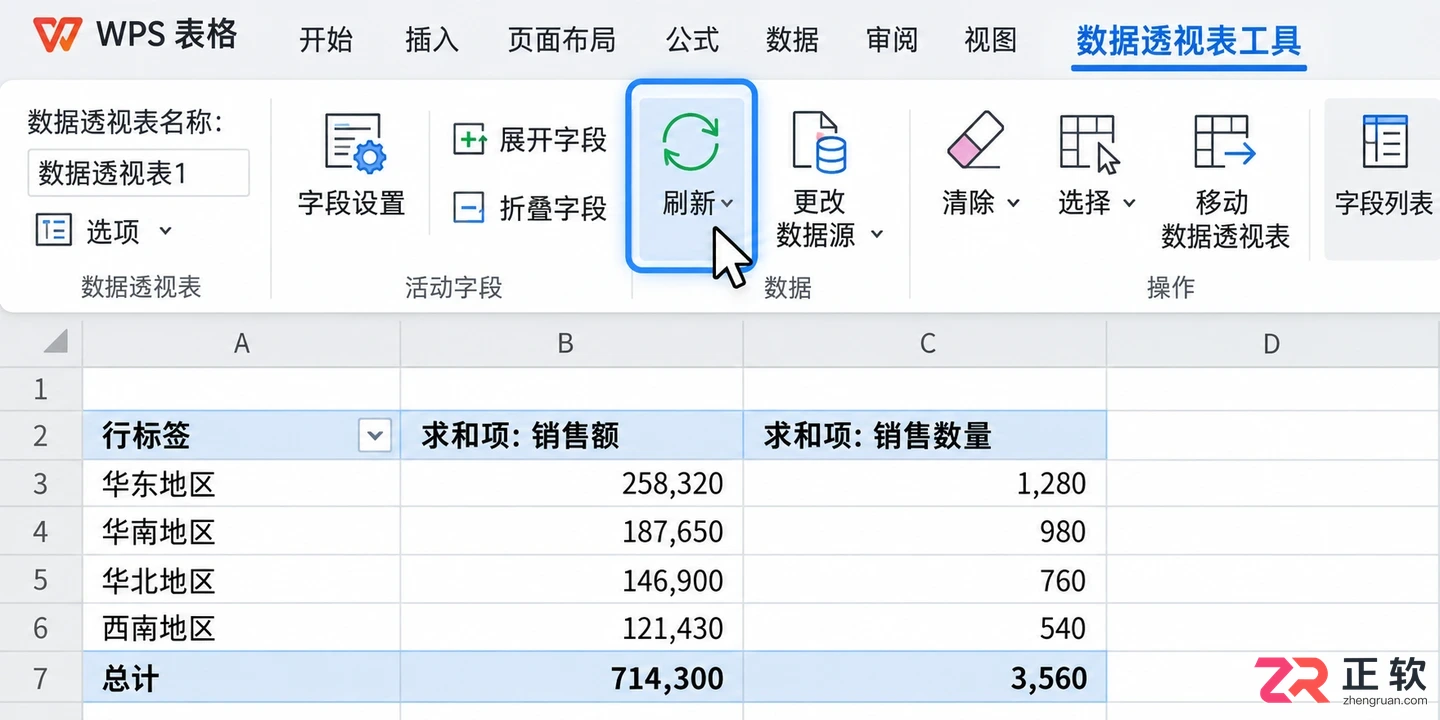Click the 清除 eraser icon
Screen dimensions: 1440x720
pyautogui.click(x=974, y=141)
